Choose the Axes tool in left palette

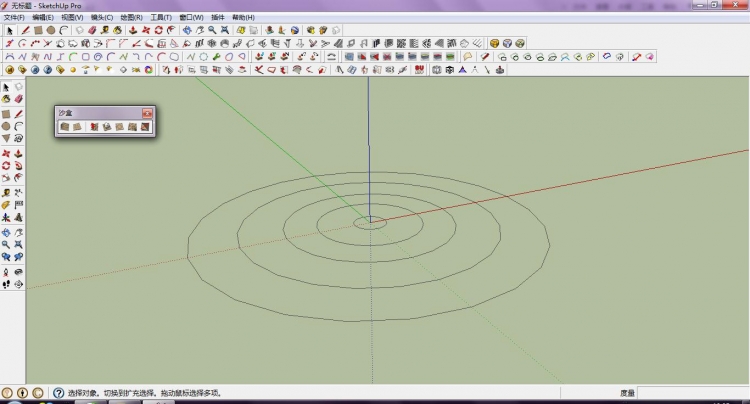(6, 217)
